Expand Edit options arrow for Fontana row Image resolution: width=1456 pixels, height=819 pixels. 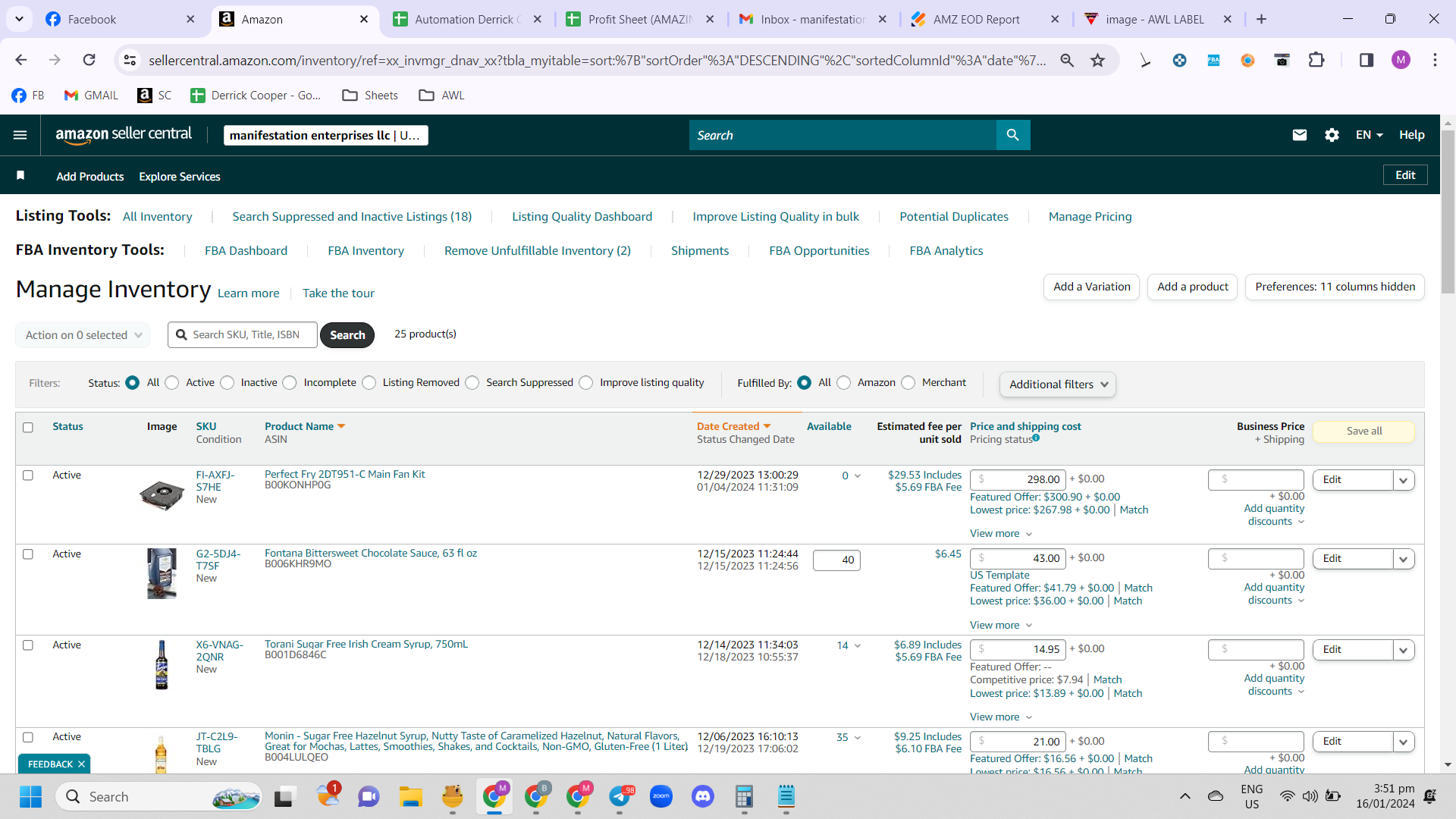click(x=1404, y=559)
